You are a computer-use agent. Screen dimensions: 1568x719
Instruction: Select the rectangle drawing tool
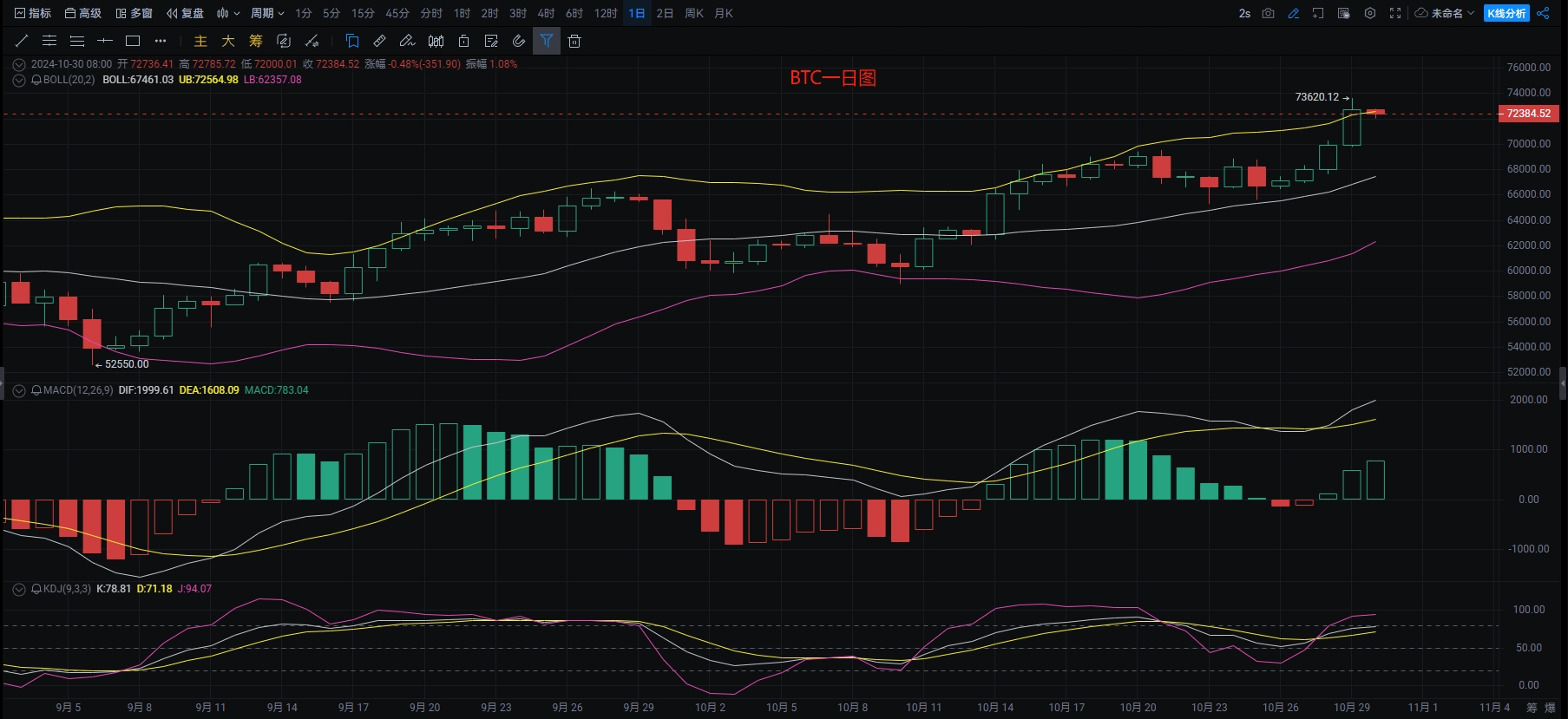(x=133, y=41)
